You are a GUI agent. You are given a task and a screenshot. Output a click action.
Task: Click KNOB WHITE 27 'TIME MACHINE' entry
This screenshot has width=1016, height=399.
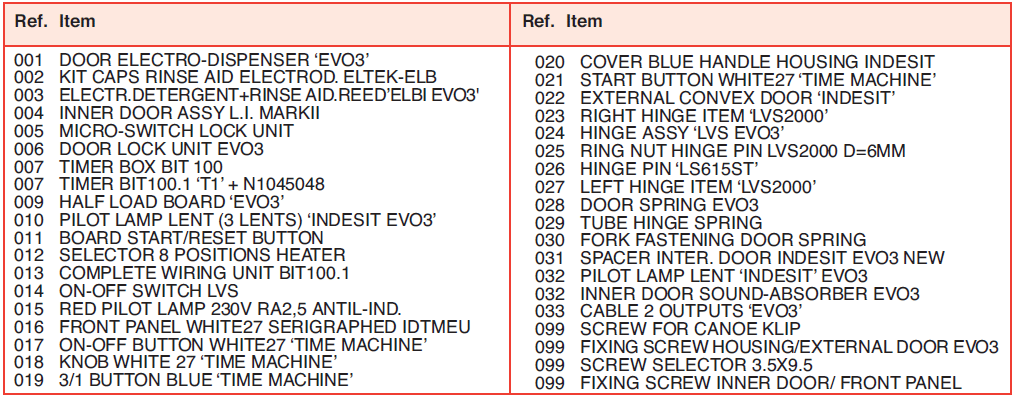click(176, 360)
